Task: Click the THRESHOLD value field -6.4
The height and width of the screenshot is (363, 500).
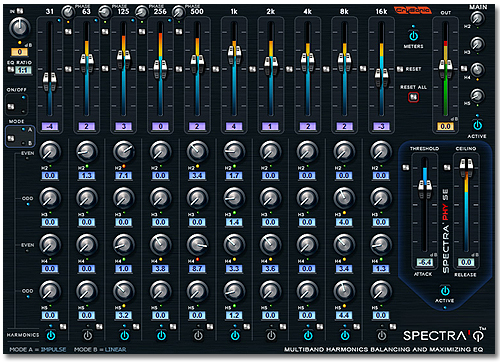Action: 425,263
